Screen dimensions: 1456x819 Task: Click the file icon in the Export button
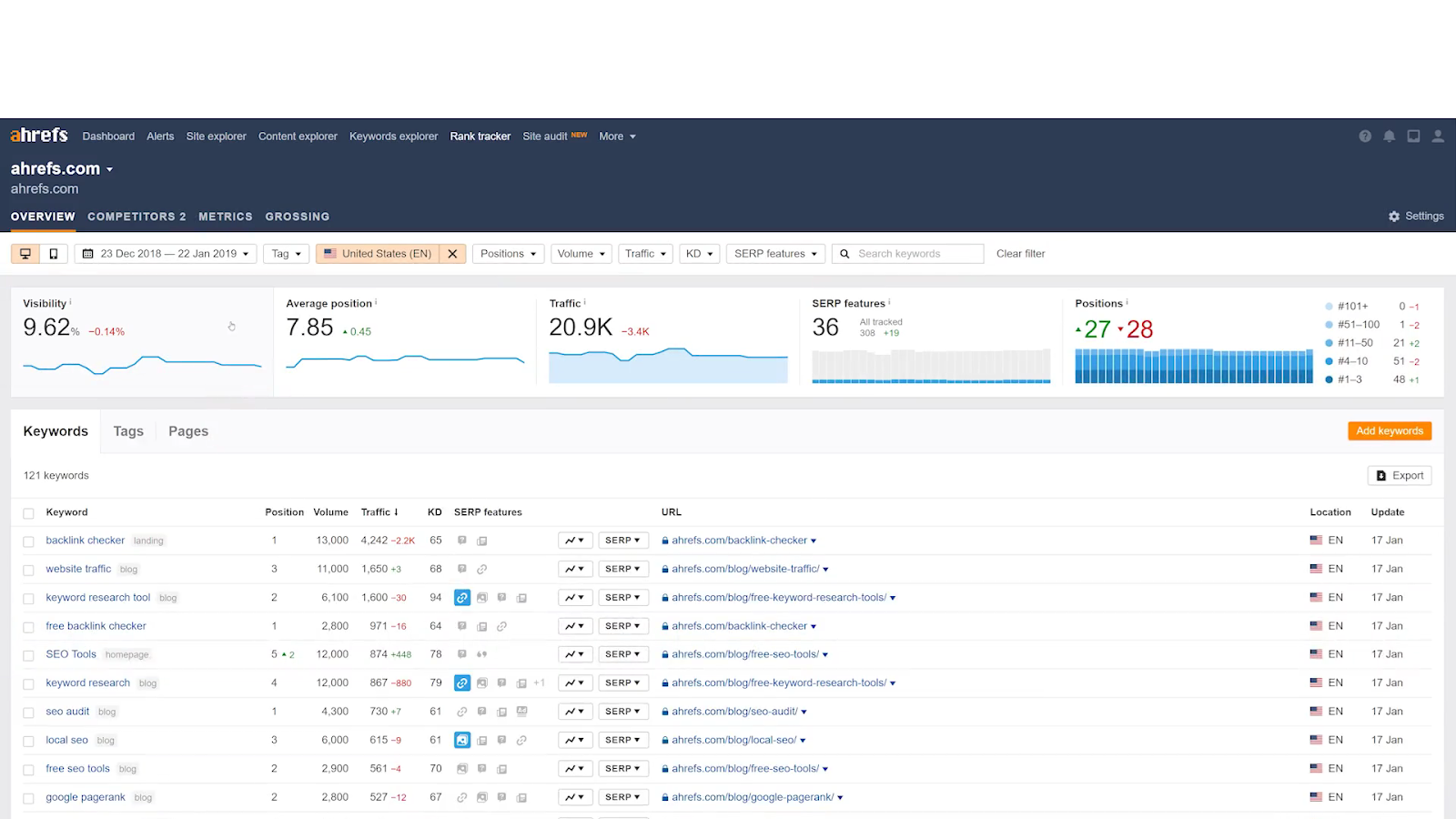1381,476
